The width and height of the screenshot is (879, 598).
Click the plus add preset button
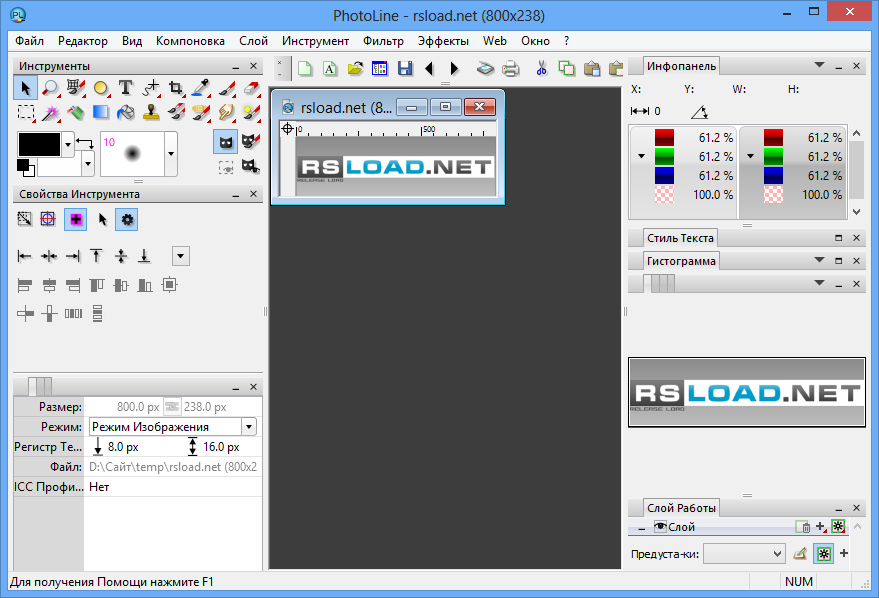click(844, 553)
